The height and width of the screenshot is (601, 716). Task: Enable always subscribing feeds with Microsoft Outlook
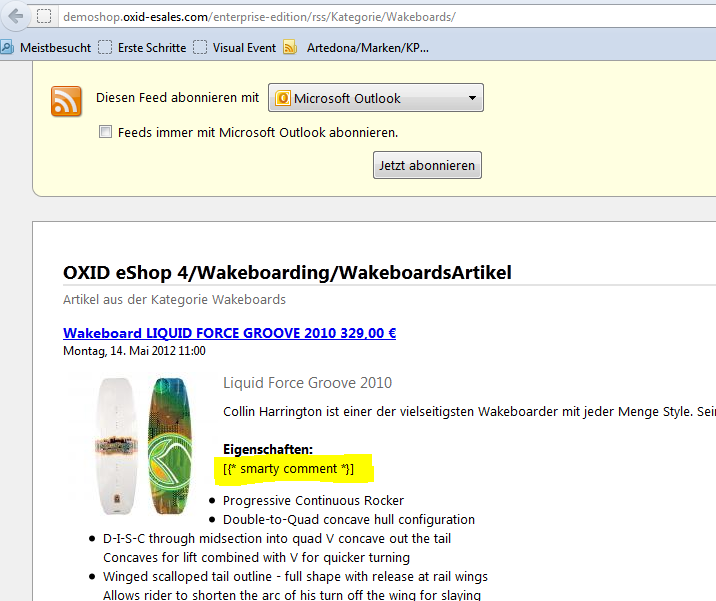click(x=105, y=132)
